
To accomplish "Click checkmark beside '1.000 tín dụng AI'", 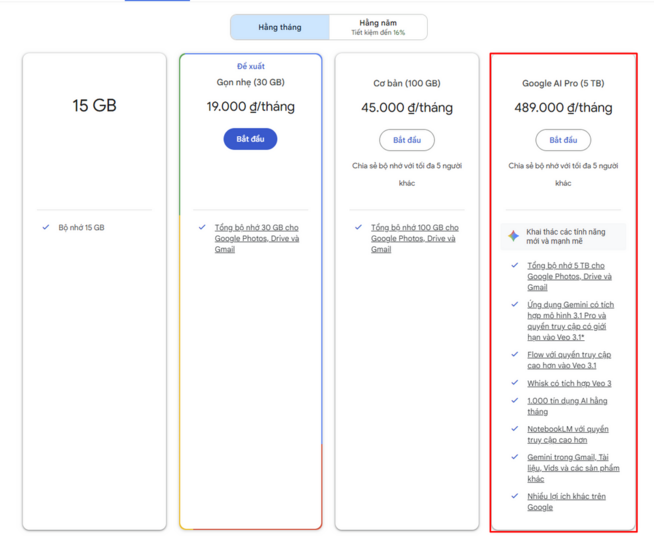I will click(x=515, y=401).
